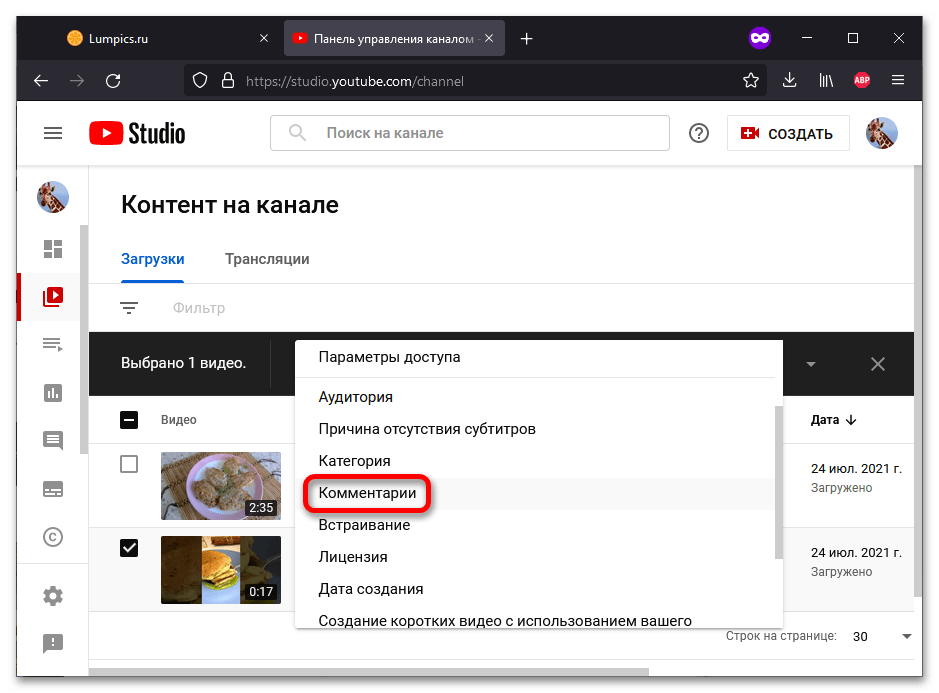939x693 pixels.
Task: Open the ABP extension icon
Action: point(862,80)
